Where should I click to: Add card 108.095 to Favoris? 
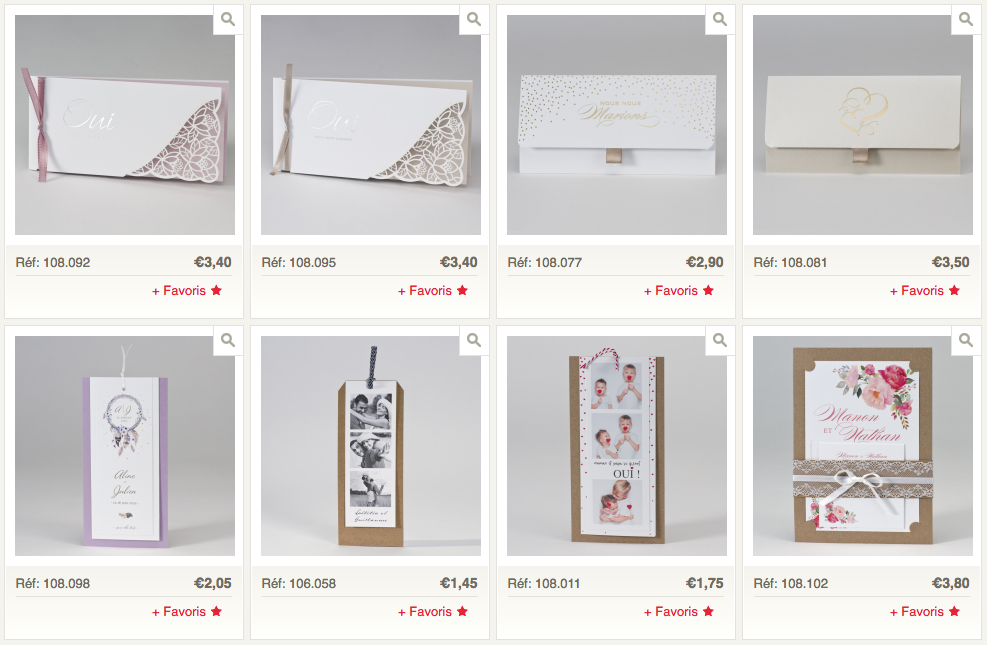tap(433, 291)
